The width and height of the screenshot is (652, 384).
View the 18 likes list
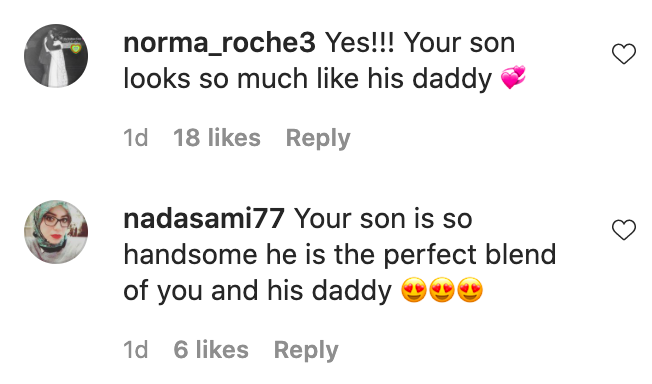coord(217,138)
